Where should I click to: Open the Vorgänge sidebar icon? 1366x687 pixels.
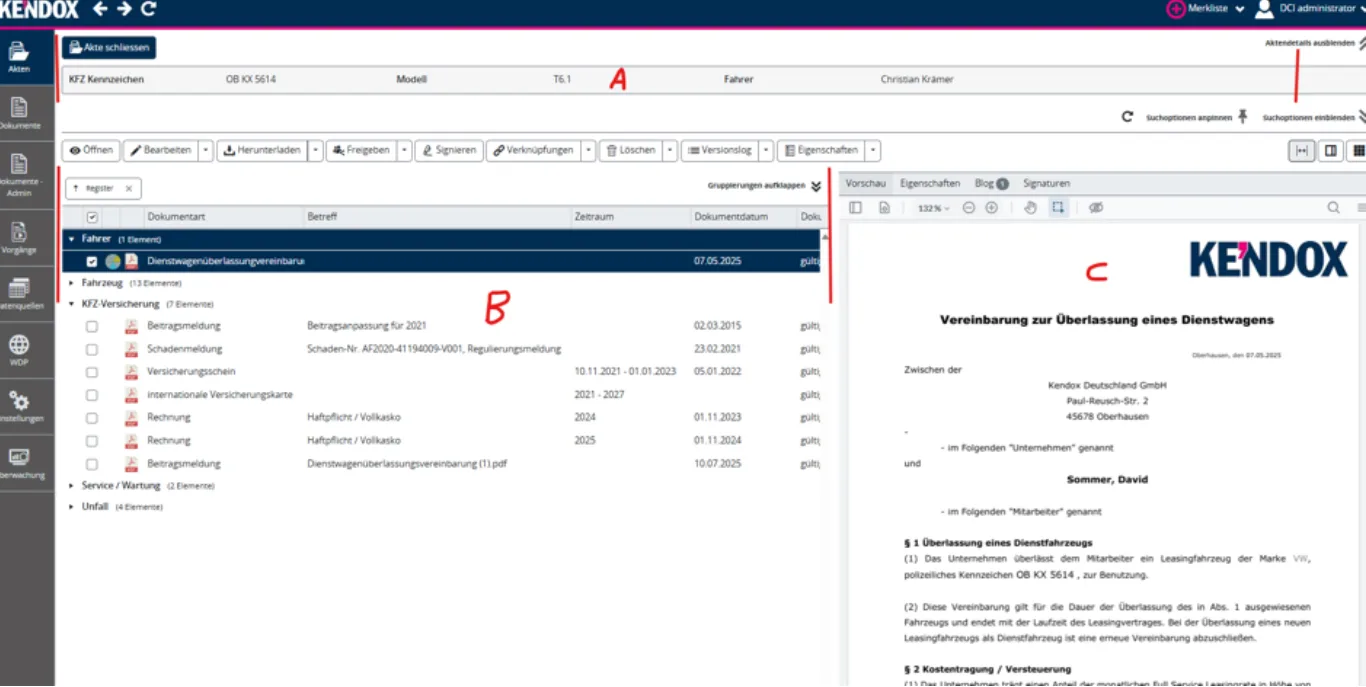coord(19,237)
